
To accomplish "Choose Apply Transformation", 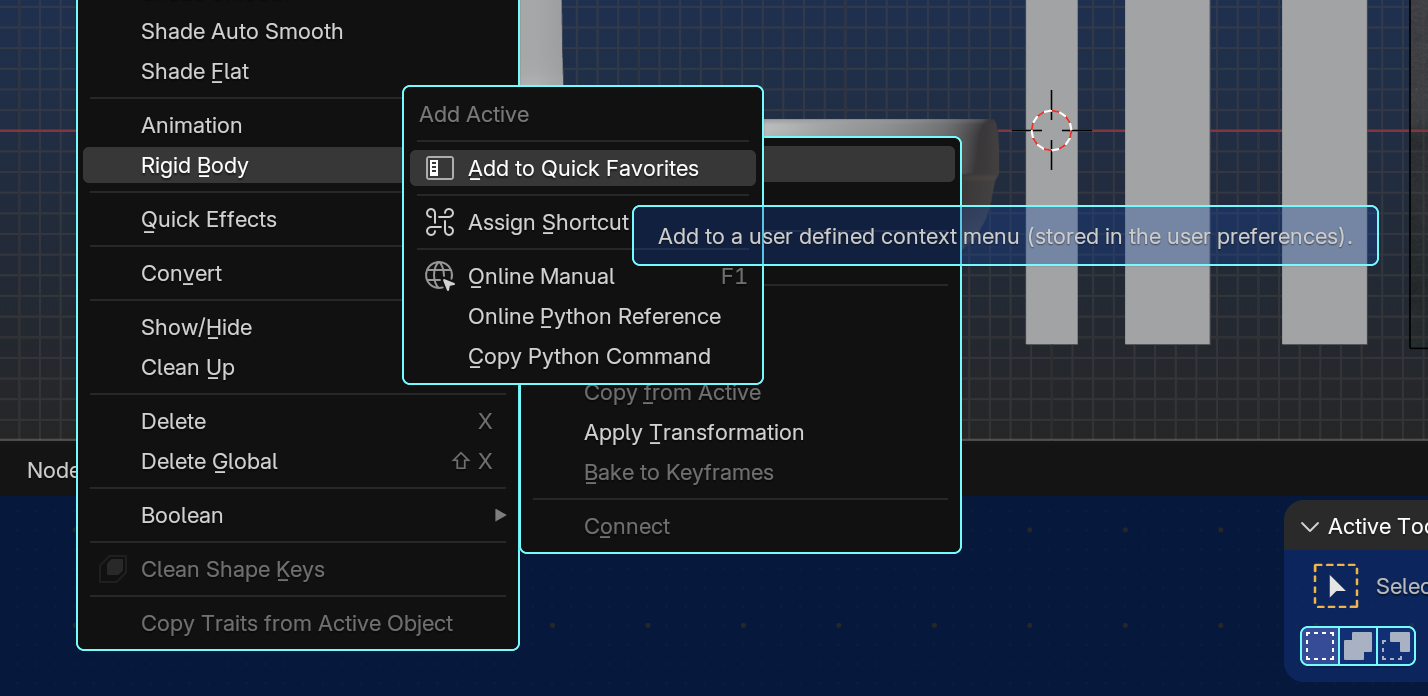I will point(694,432).
